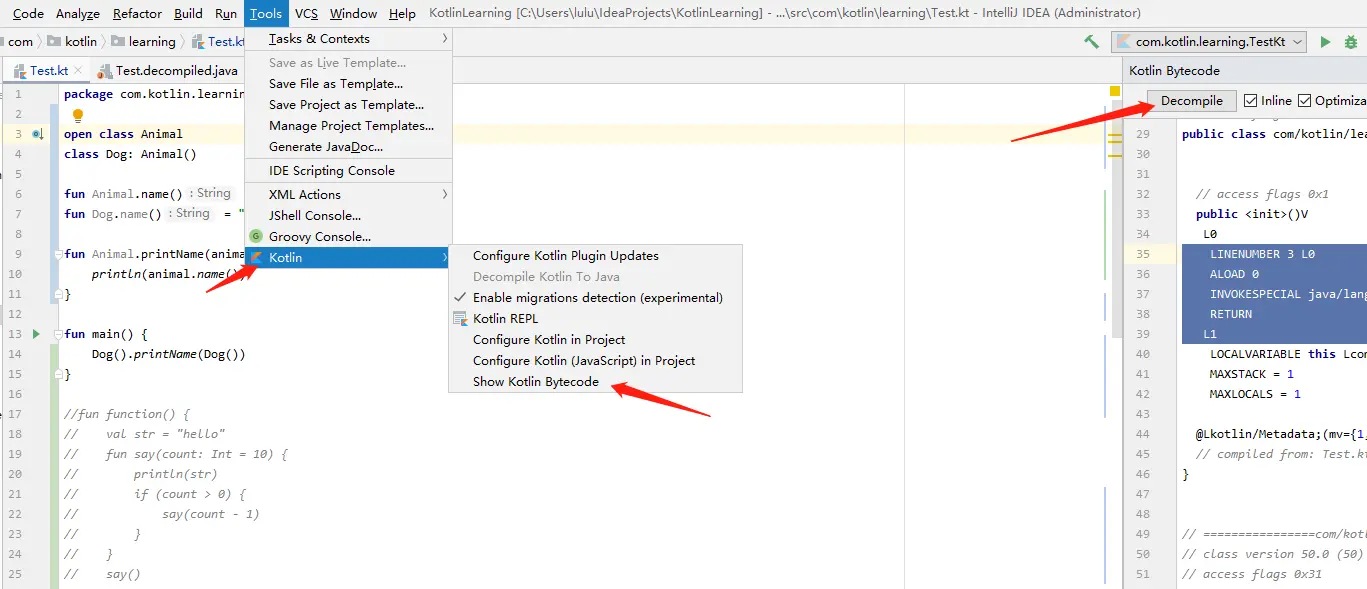Viewport: 1367px width, 589px height.
Task: Click 'Dog().printName(Dog())' on line 14
Action: coord(168,354)
